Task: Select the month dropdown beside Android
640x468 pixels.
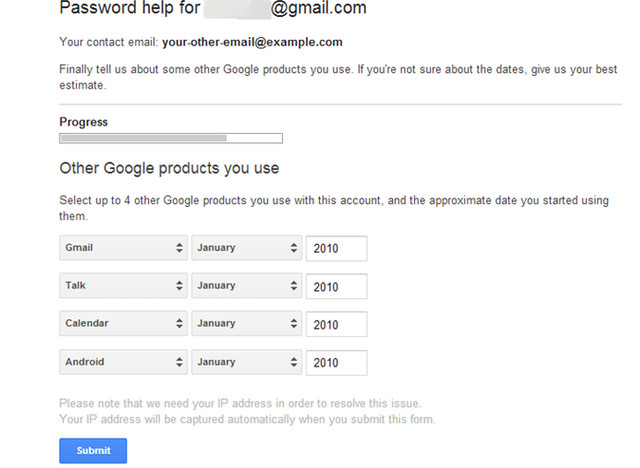Action: pos(246,362)
